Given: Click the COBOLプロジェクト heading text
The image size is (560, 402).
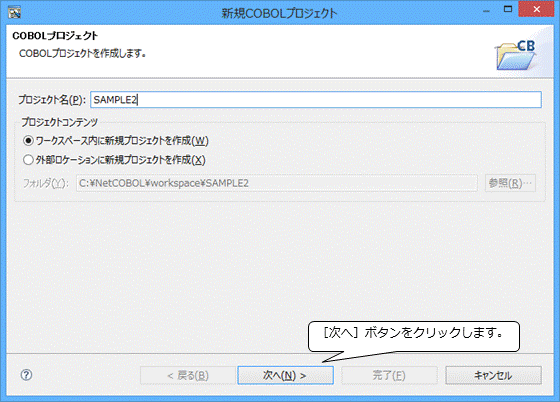Looking at the screenshot, I should coord(55,36).
